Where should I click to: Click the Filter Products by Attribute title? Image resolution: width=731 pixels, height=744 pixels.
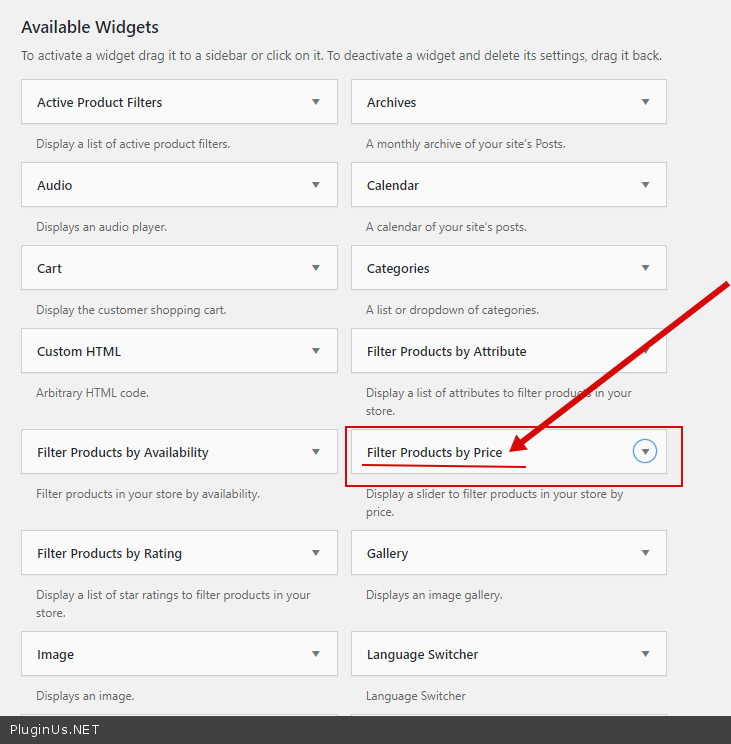[x=446, y=352]
